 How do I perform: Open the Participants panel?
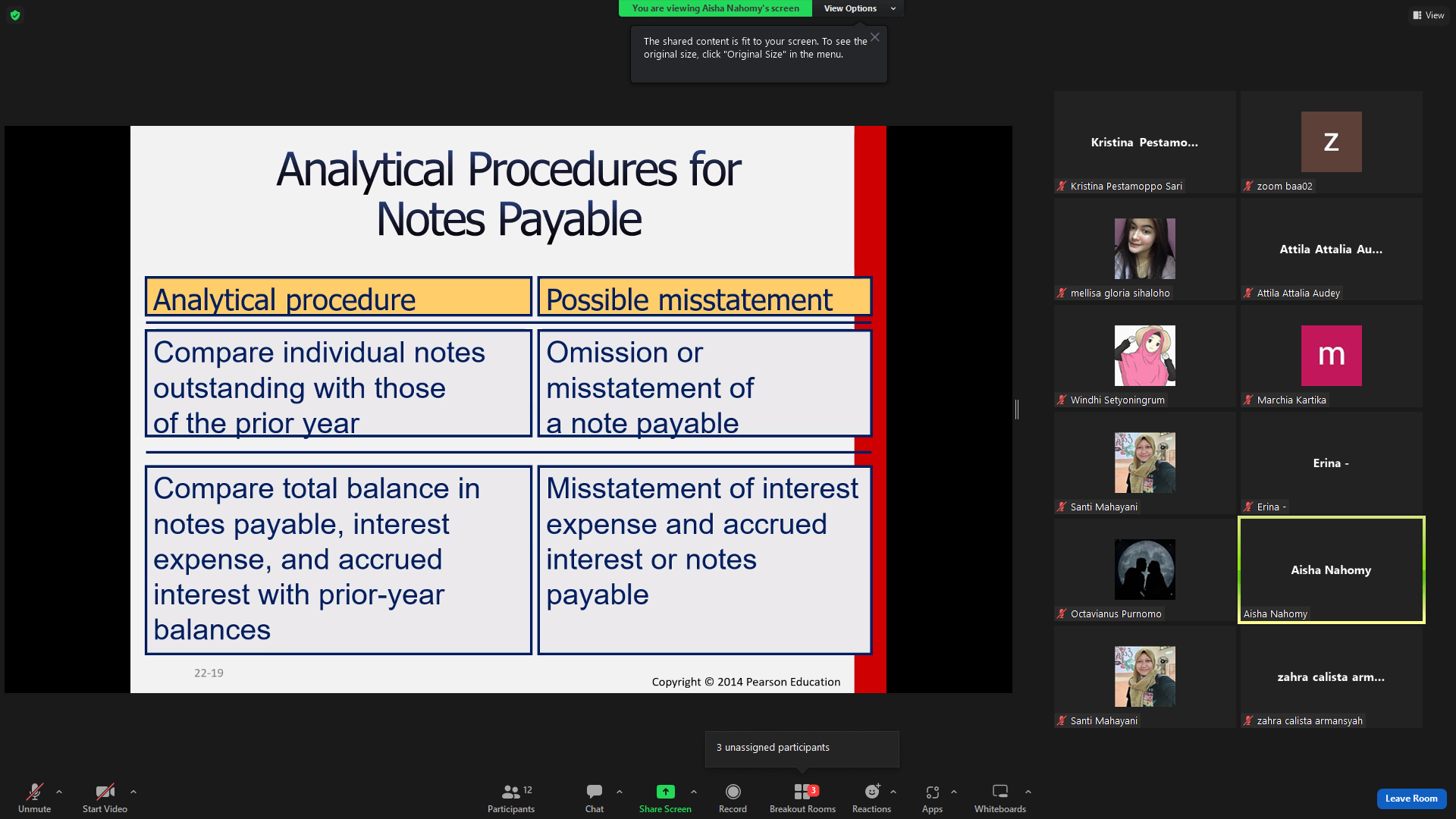point(511,798)
